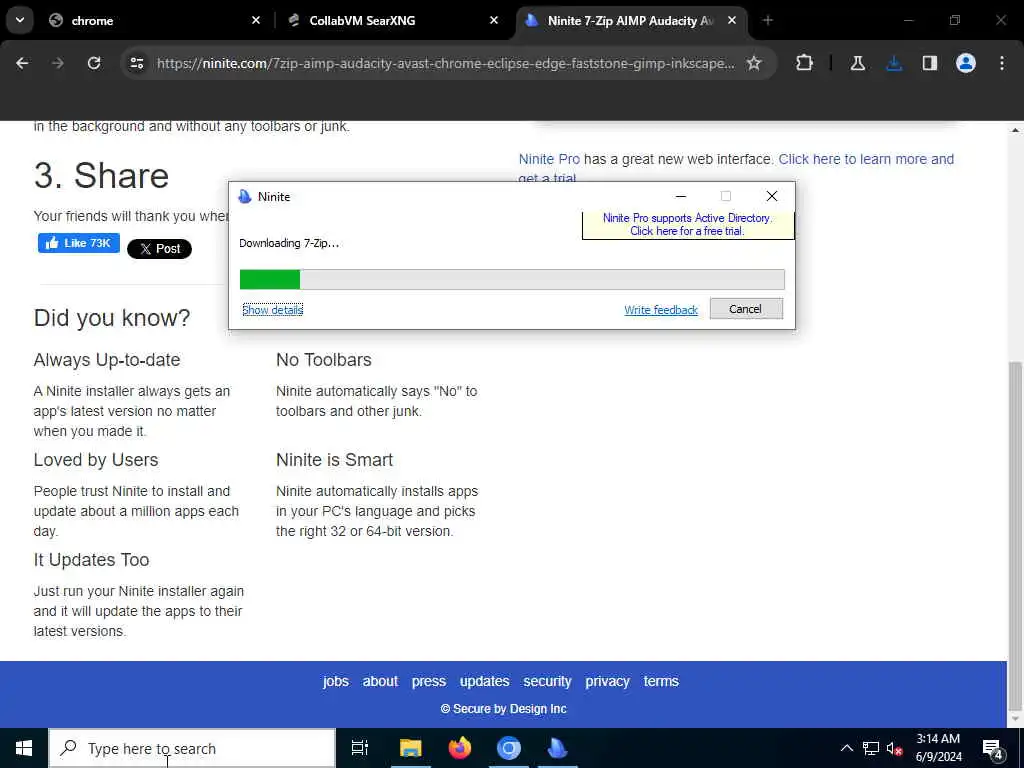Screen dimensions: 1024x768
Task: Open site information icon in address bar
Action: point(137,63)
